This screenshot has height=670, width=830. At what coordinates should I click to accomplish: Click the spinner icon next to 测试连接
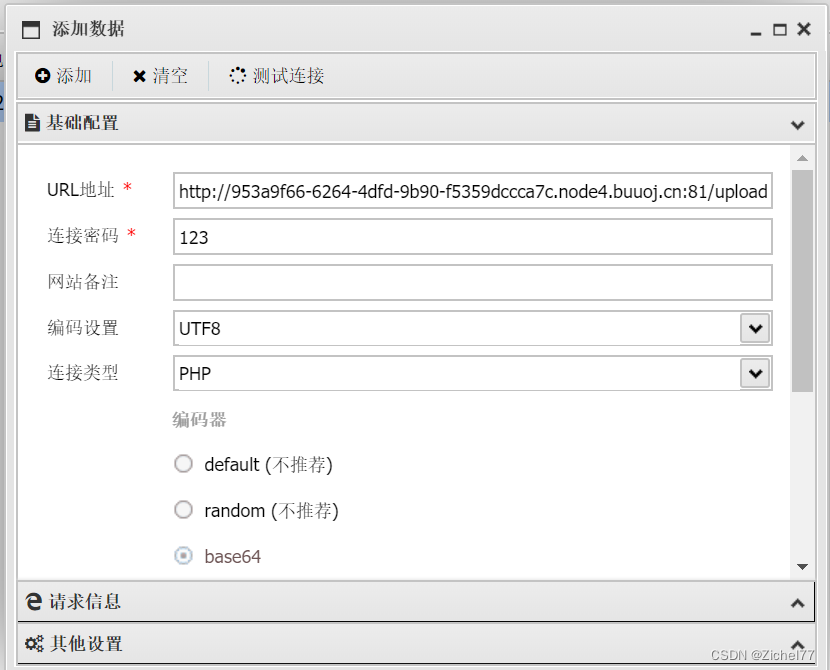tap(237, 74)
